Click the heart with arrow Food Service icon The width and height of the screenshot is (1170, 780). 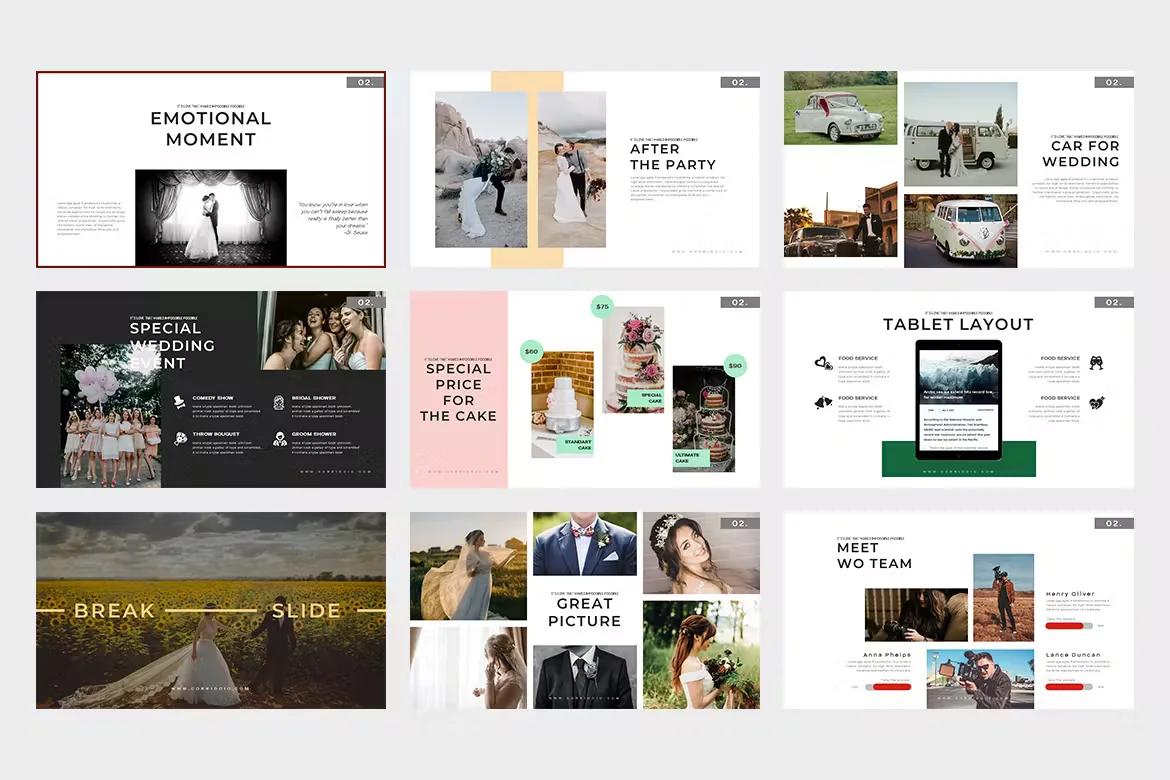pos(1098,403)
